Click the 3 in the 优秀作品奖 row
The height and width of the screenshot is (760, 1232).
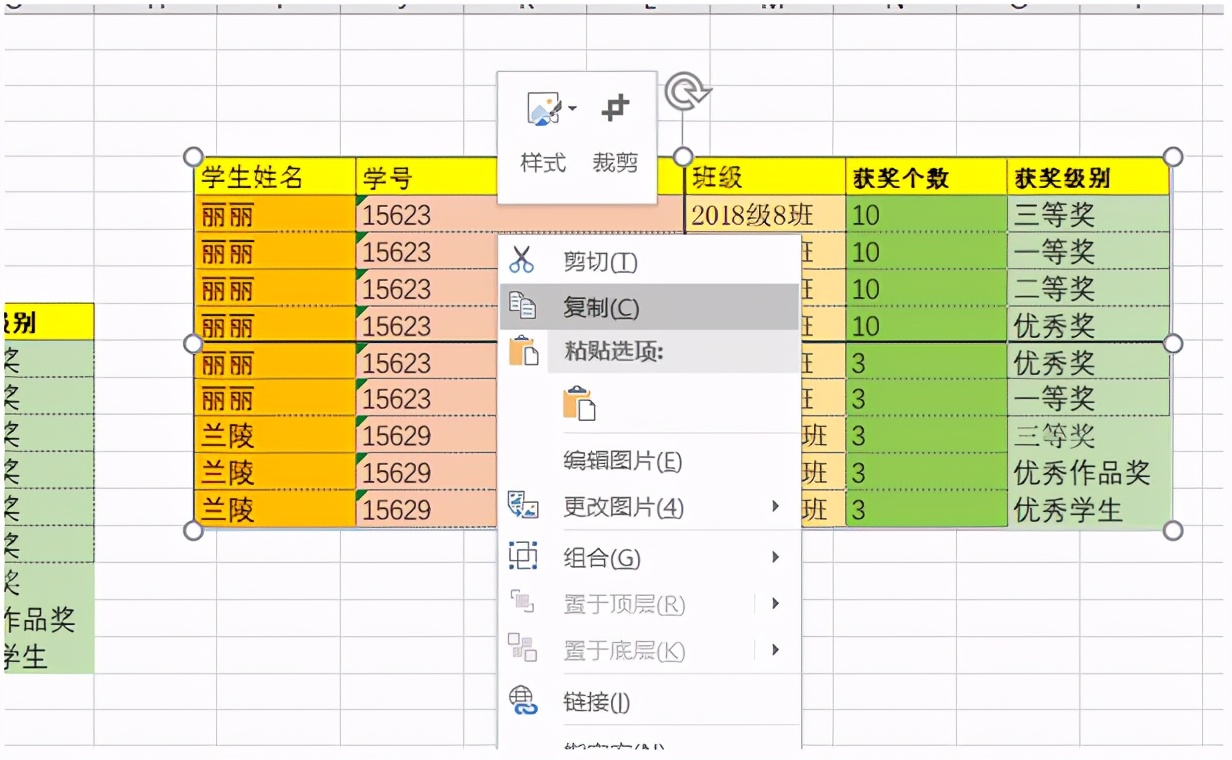(x=926, y=472)
